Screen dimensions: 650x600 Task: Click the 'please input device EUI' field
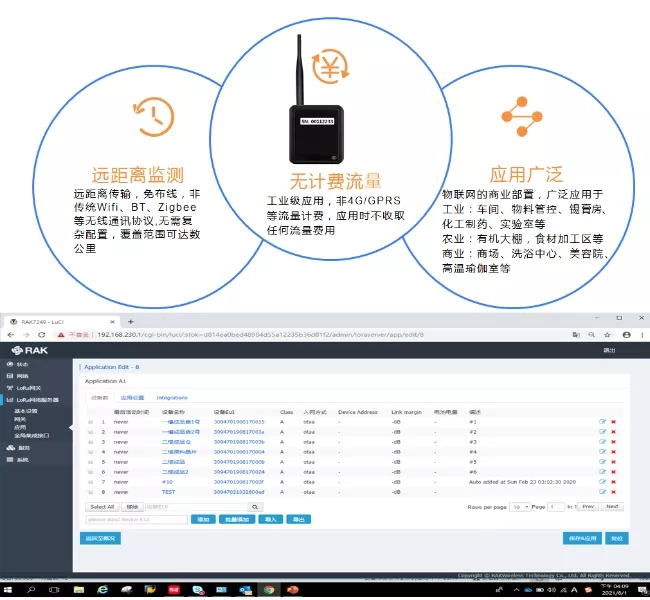(x=136, y=519)
